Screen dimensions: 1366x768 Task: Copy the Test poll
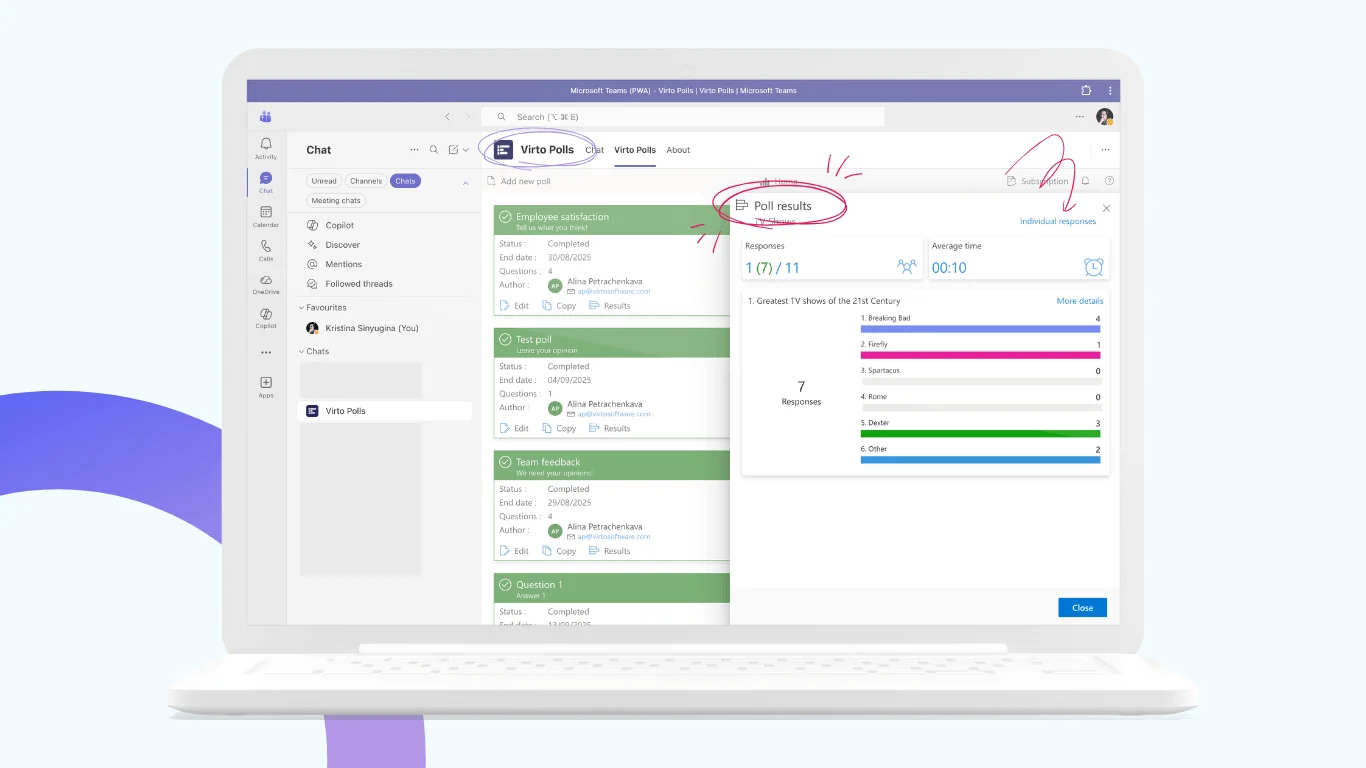559,428
